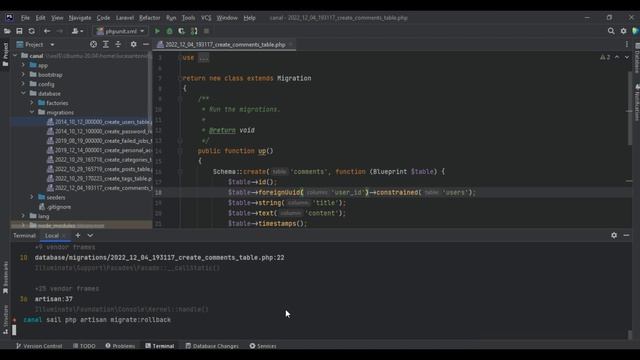
Task: Expand the factories folder
Action: [32, 103]
